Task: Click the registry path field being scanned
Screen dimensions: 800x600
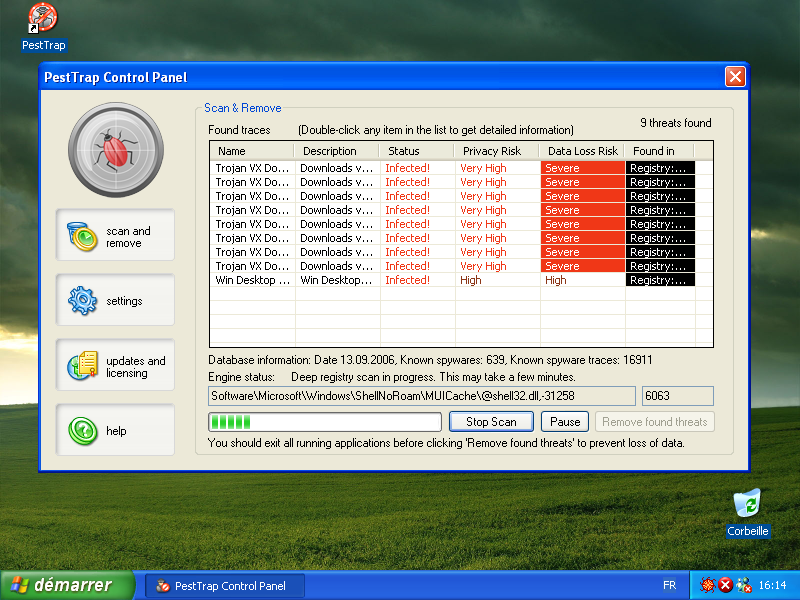Action: pyautogui.click(x=422, y=396)
